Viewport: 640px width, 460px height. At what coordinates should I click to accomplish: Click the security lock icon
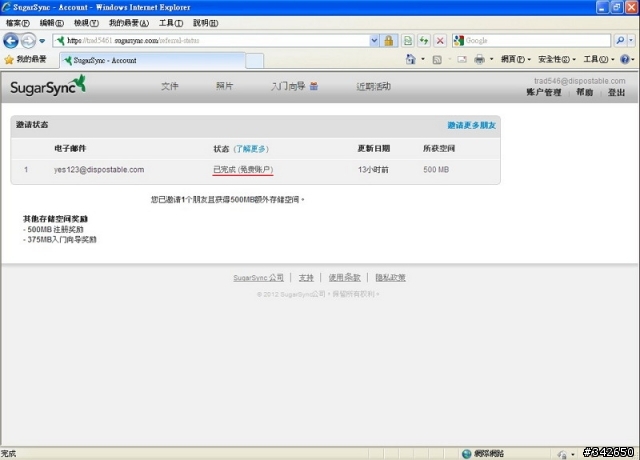(388, 40)
